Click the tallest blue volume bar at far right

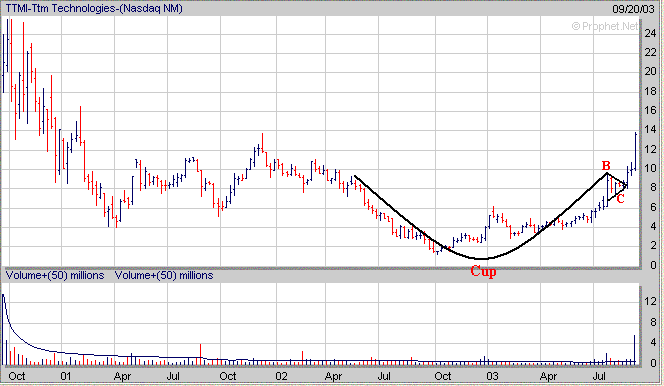pyautogui.click(x=634, y=350)
